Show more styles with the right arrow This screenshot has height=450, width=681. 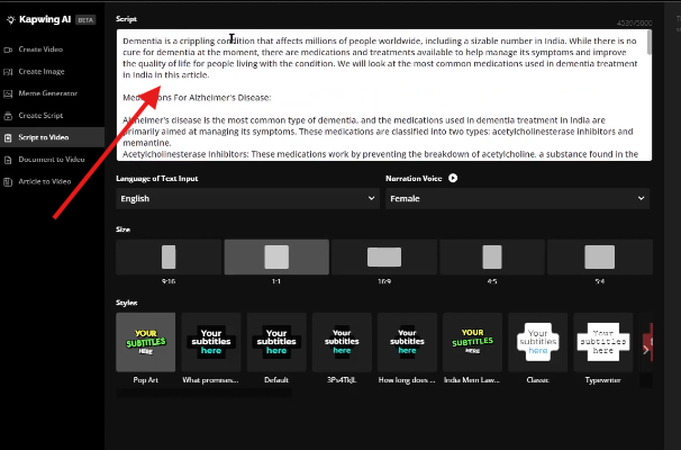click(646, 350)
